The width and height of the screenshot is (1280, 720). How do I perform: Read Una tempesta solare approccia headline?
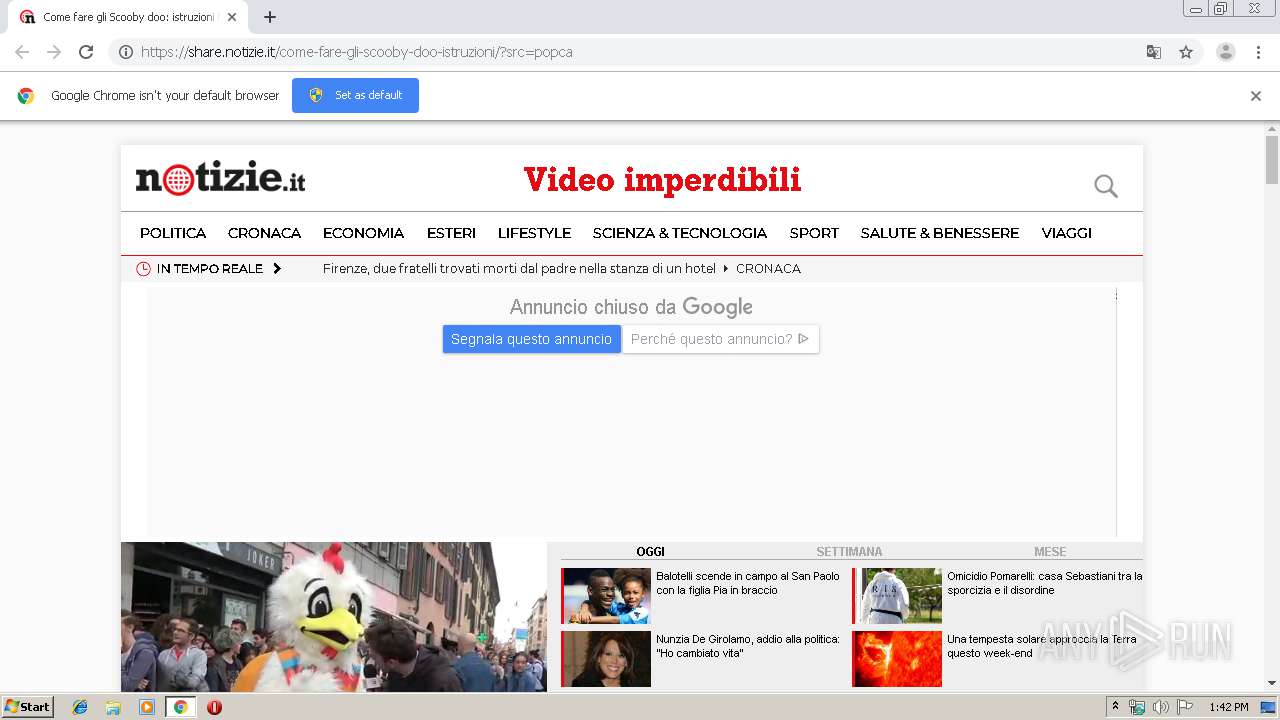coord(1042,646)
